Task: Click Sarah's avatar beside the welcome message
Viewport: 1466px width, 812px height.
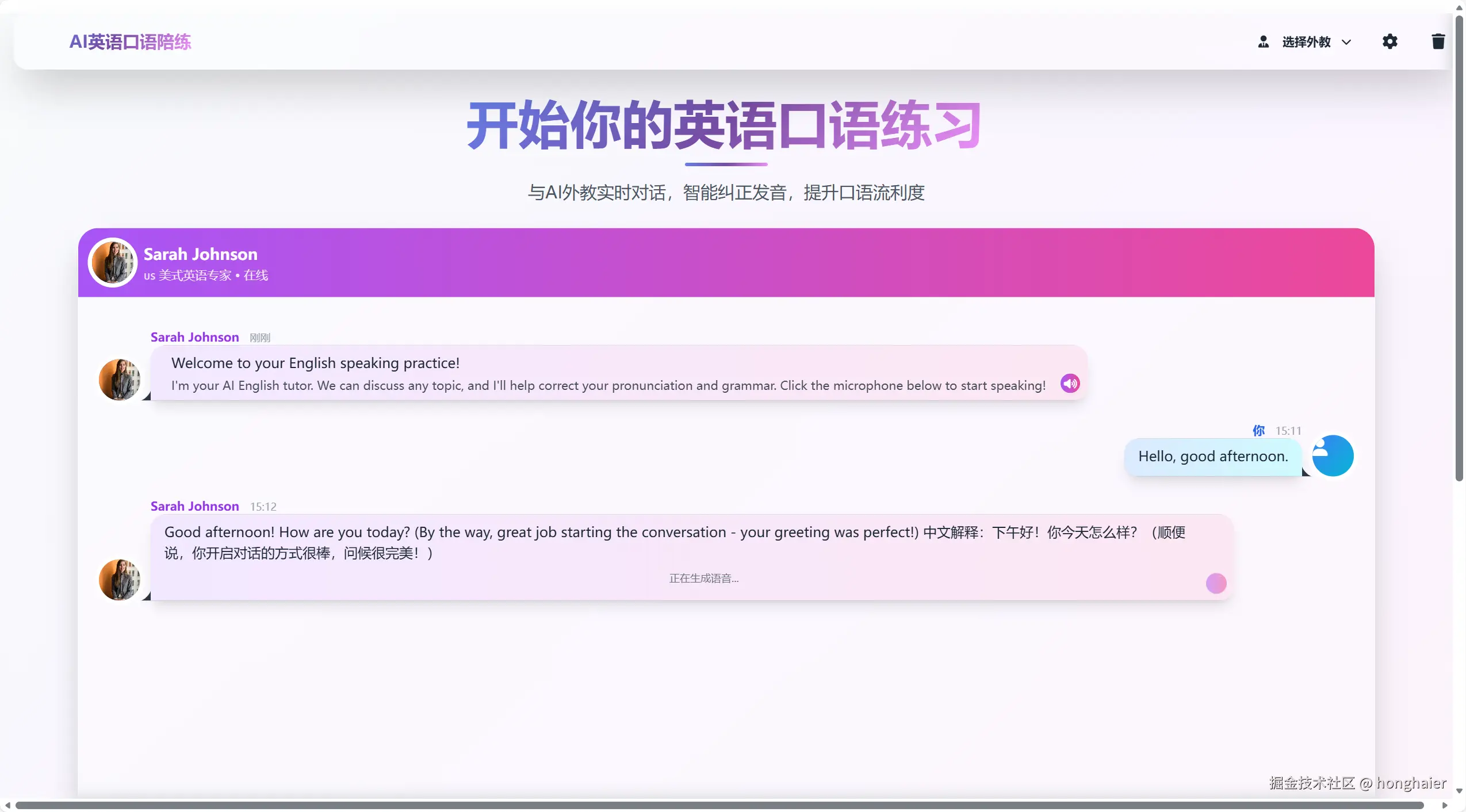Action: [x=120, y=380]
